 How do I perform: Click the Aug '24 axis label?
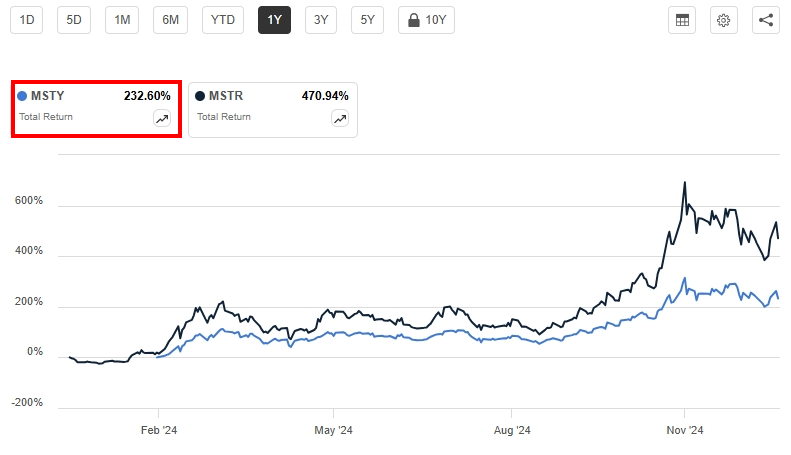pyautogui.click(x=512, y=430)
